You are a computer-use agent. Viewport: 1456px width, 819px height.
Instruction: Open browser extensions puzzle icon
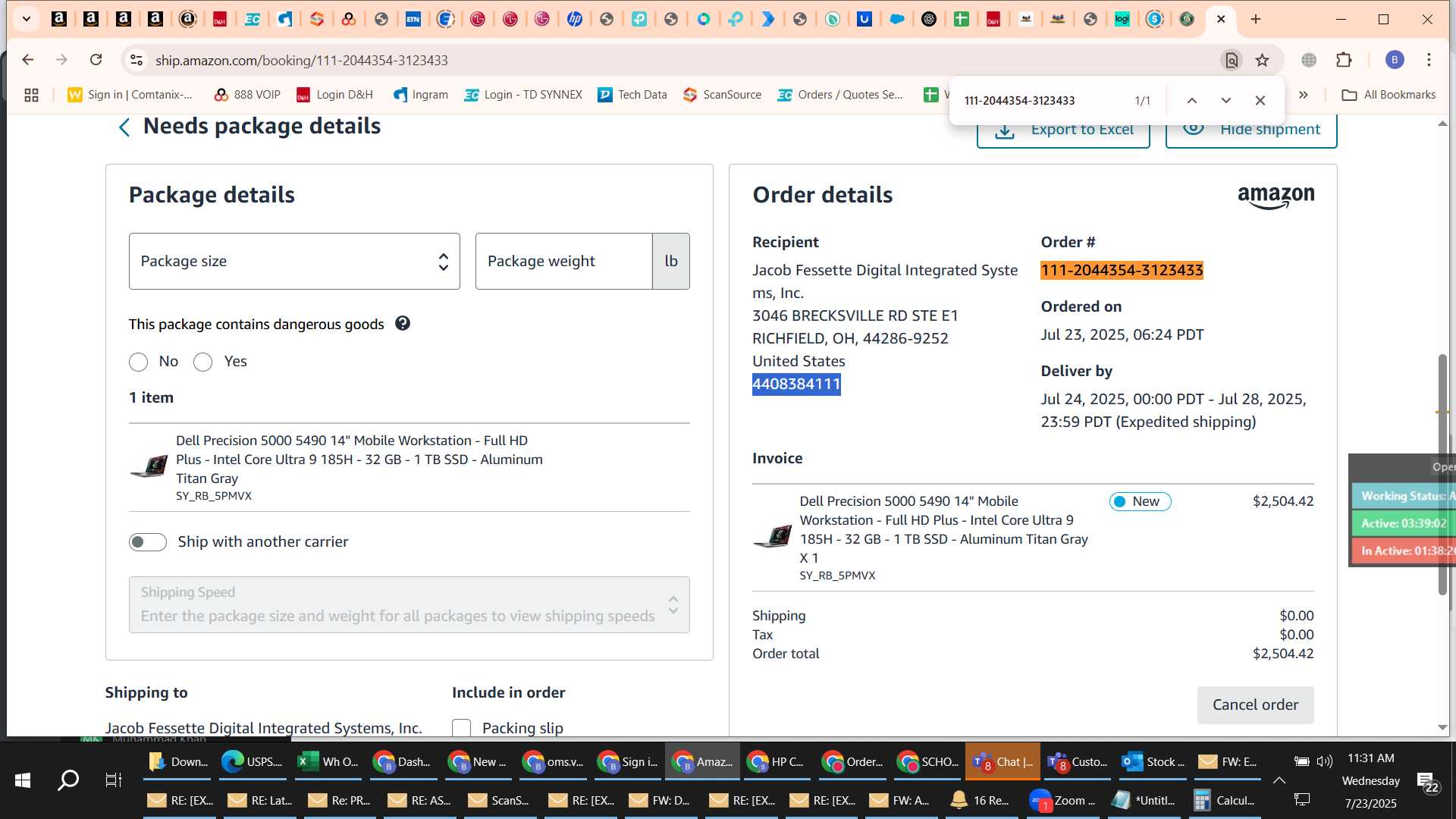click(1344, 60)
